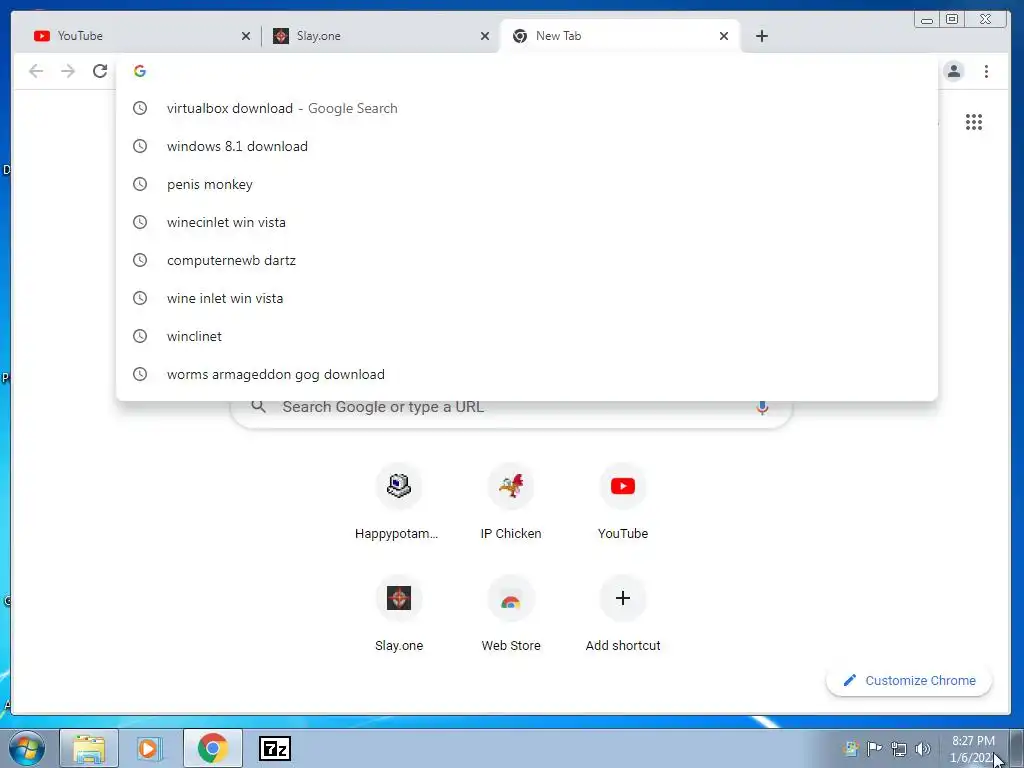Choose the 'computernewb dartz' suggestion
Image resolution: width=1024 pixels, height=768 pixels.
[x=526, y=260]
